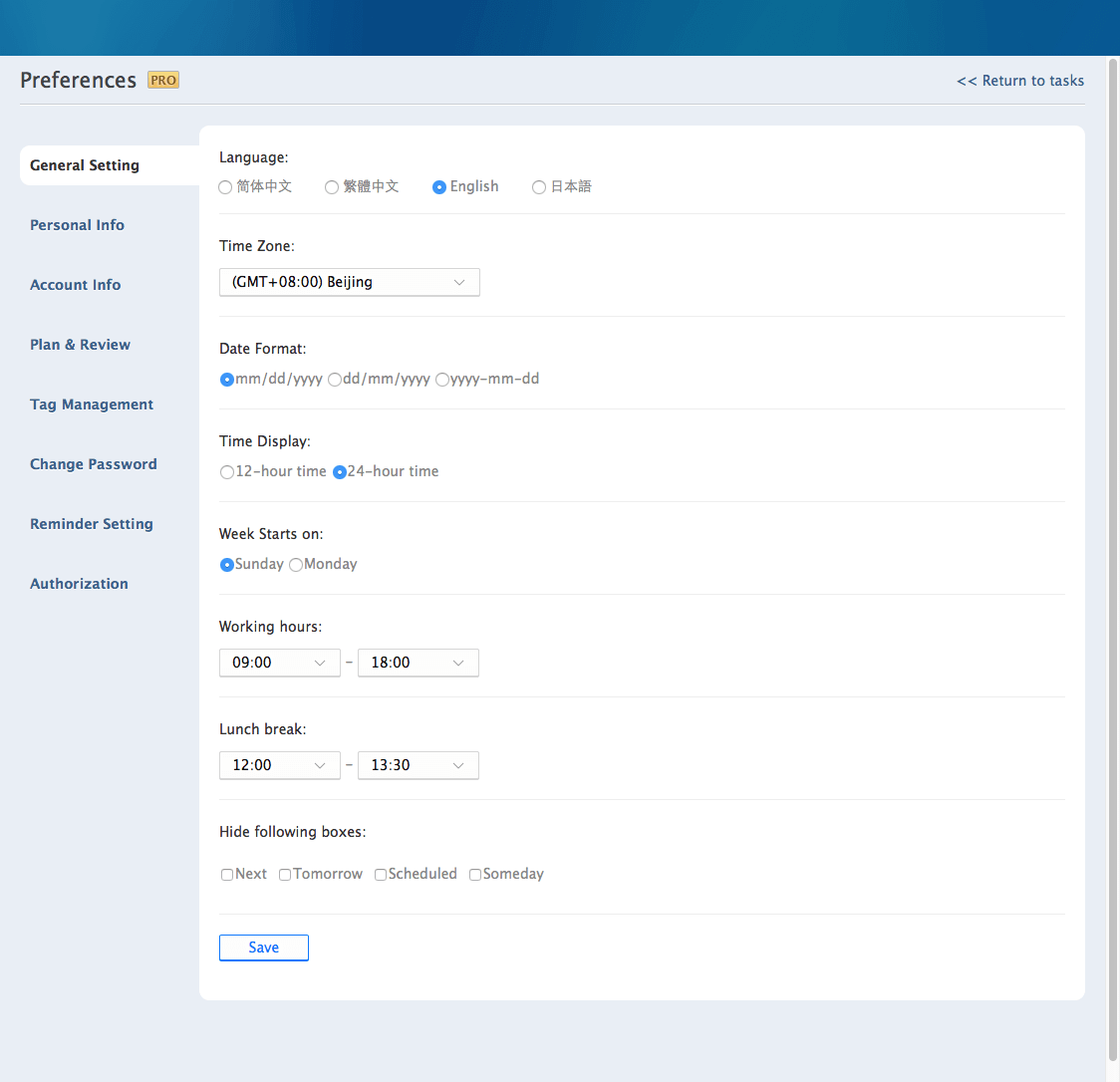1120x1082 pixels.
Task: Switch to Reminder Setting tab
Action: click(x=92, y=524)
